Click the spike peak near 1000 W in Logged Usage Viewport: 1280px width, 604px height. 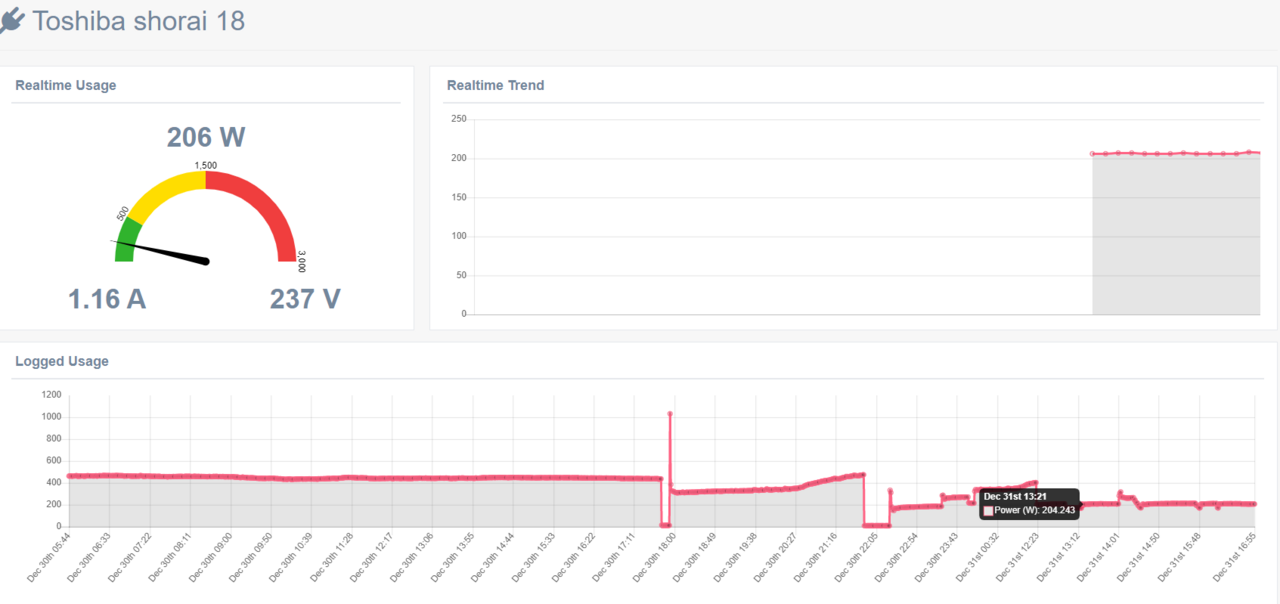tap(670, 413)
